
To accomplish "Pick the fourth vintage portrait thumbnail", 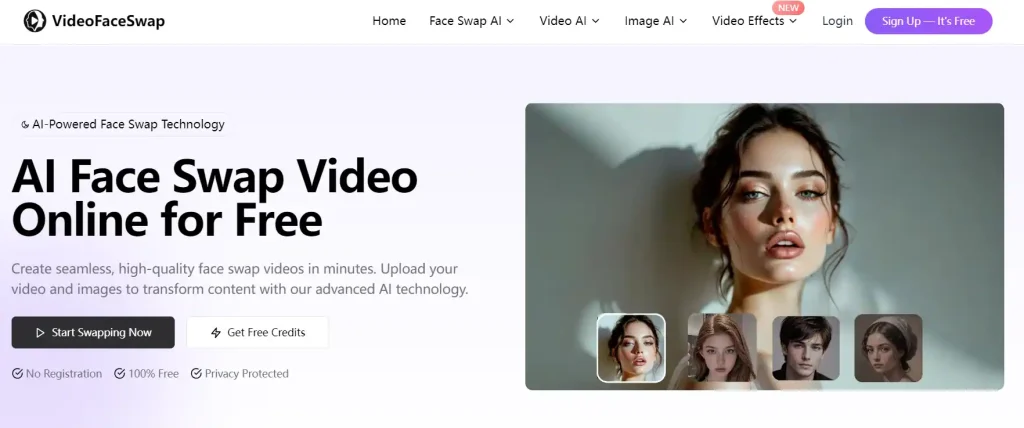I will coord(887,348).
